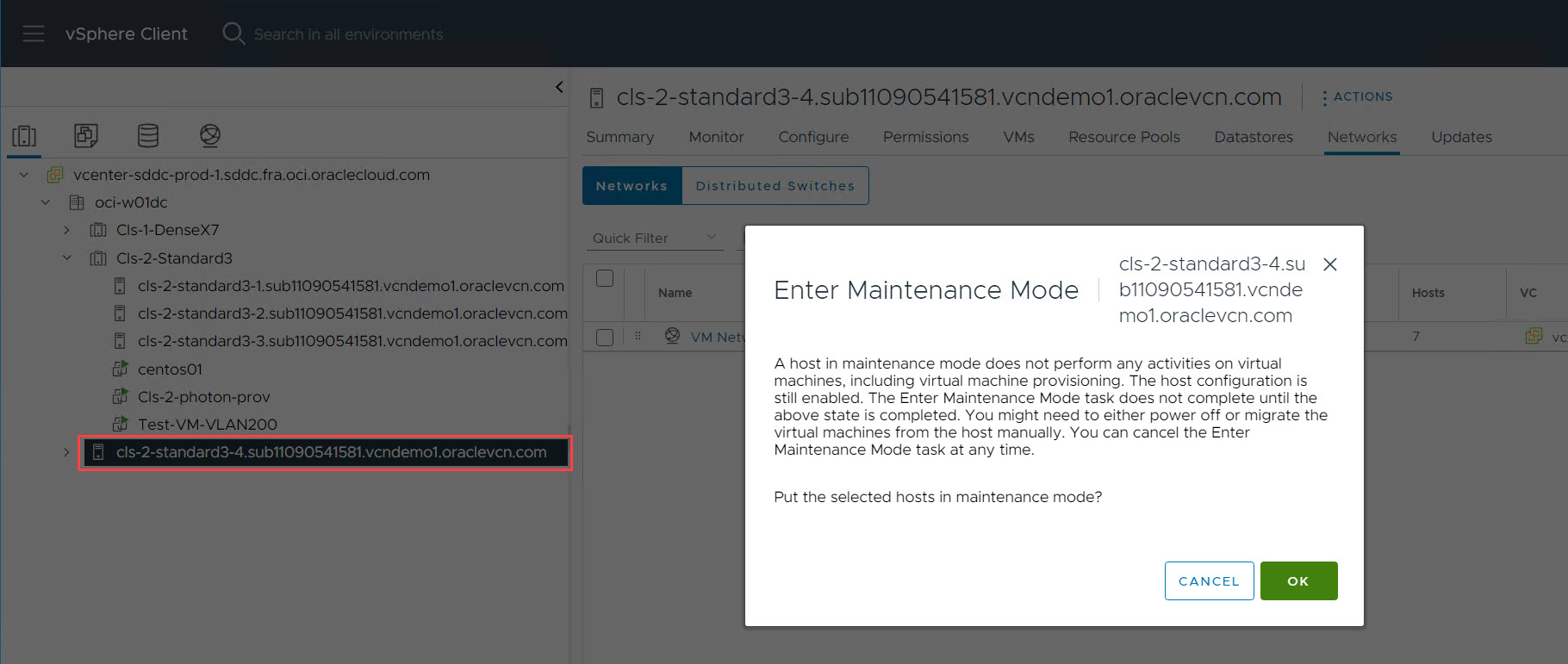Open the Monitor tab
This screenshot has height=664, width=1568.
point(716,137)
